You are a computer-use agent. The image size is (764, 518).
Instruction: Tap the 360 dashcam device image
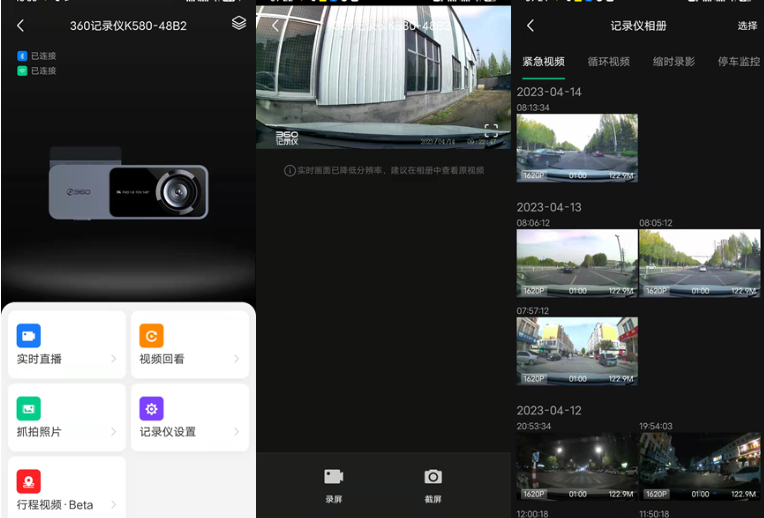(129, 184)
